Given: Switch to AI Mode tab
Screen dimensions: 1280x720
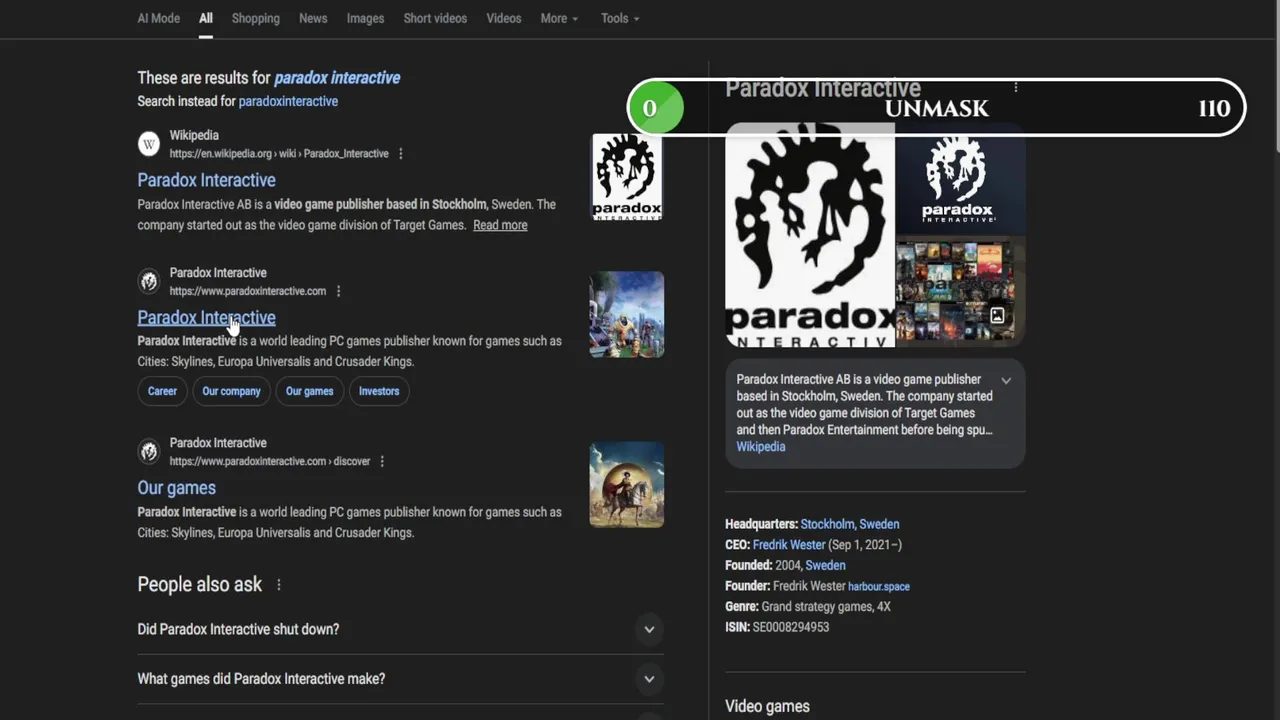Looking at the screenshot, I should point(159,18).
